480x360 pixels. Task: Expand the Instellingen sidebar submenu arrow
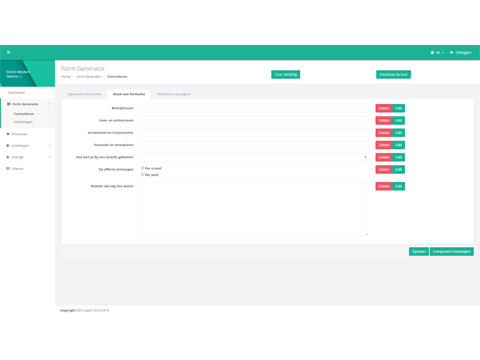click(49, 146)
